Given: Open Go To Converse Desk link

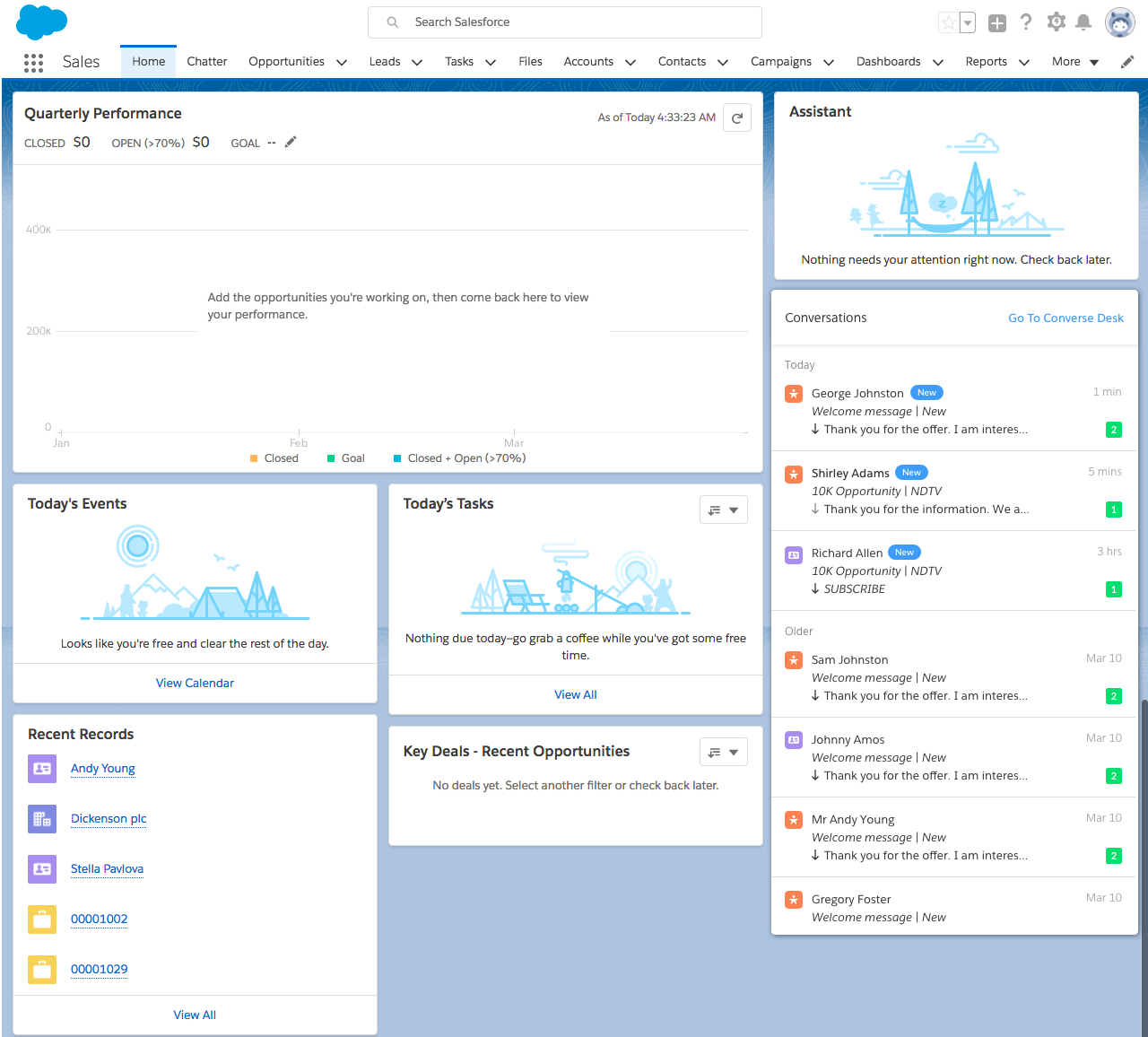Looking at the screenshot, I should [x=1065, y=318].
